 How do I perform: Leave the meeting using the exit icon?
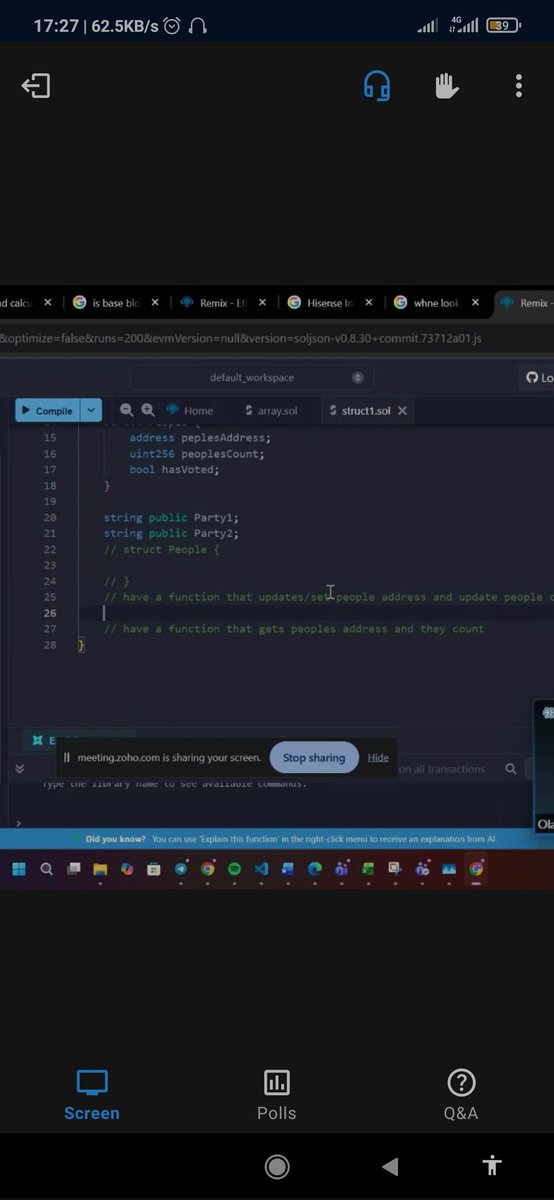coord(36,86)
